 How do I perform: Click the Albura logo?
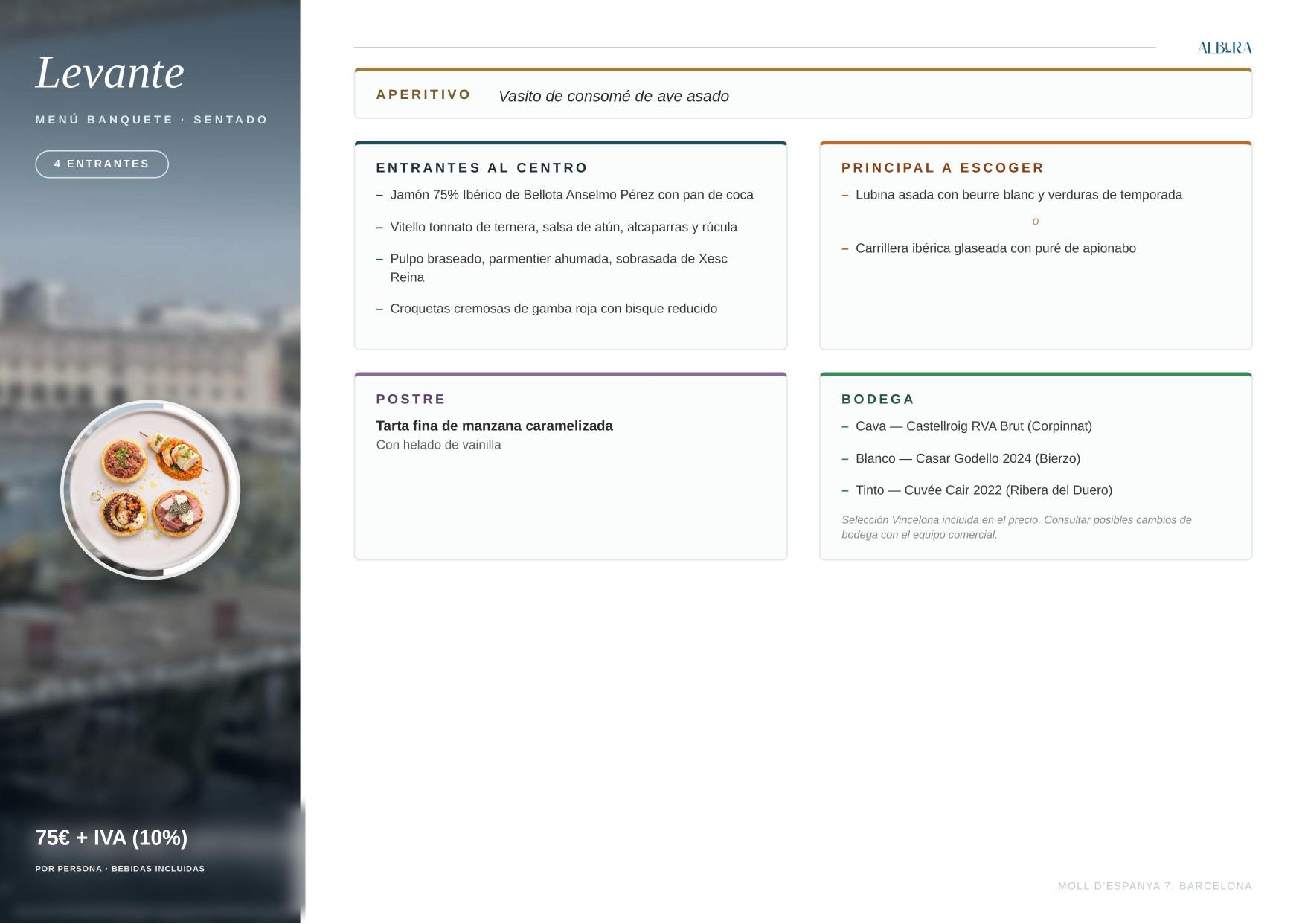tap(1225, 48)
